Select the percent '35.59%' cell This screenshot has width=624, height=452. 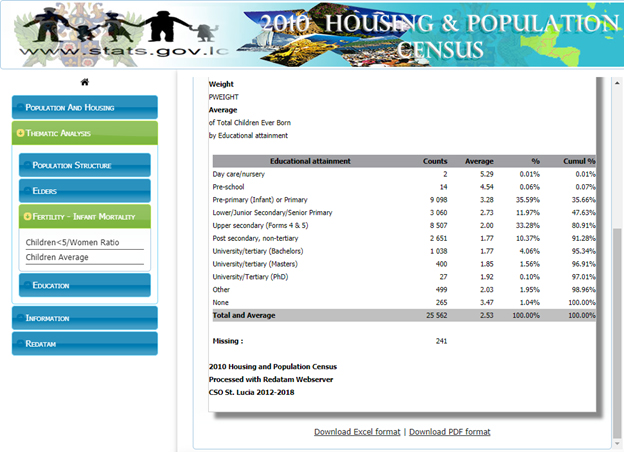[x=528, y=200]
